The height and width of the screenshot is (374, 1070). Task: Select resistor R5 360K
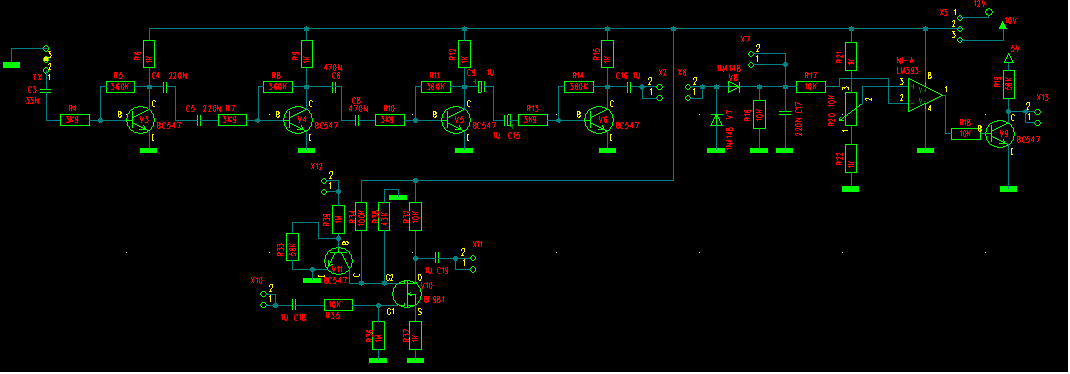(121, 87)
